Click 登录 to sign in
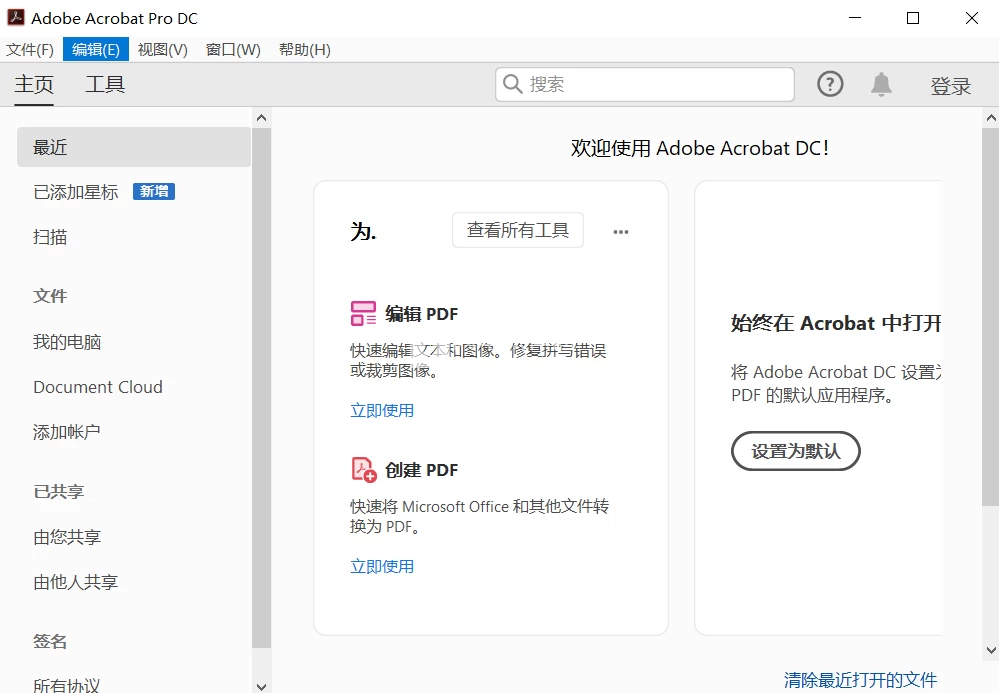This screenshot has height=693, width=999. (950, 85)
